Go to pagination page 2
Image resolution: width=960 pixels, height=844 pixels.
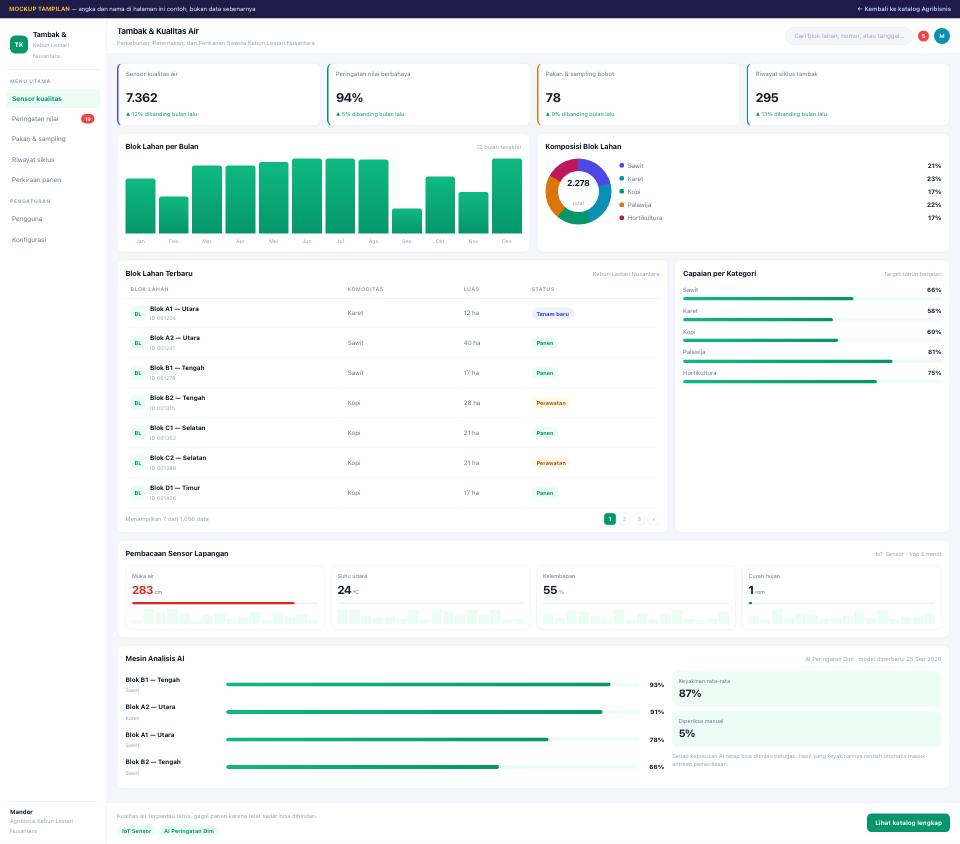tap(624, 519)
